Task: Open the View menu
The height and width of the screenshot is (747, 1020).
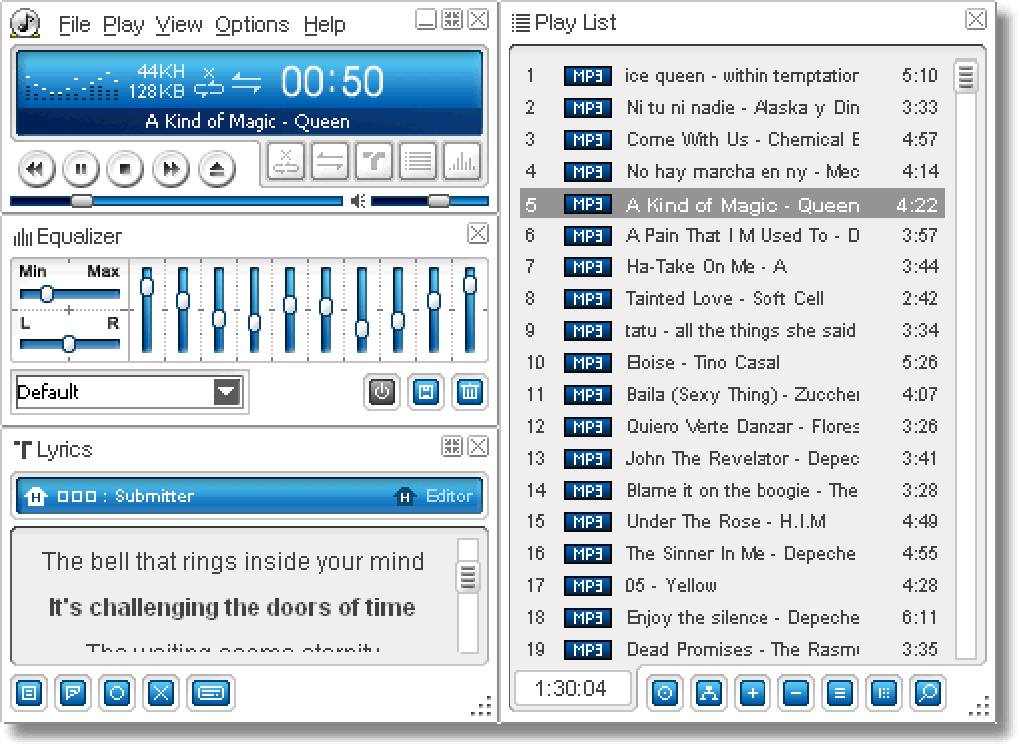Action: pos(179,25)
